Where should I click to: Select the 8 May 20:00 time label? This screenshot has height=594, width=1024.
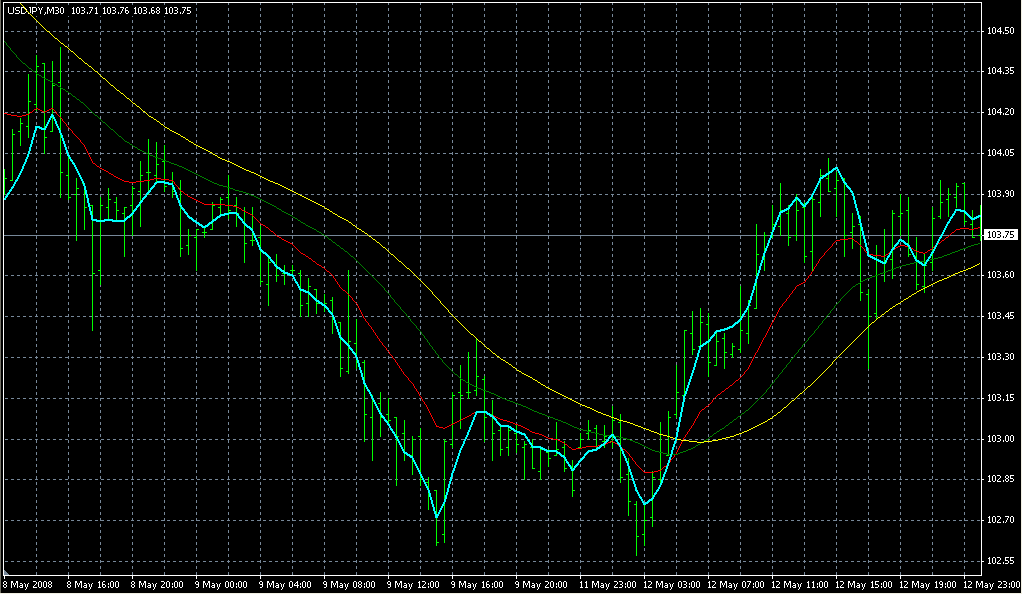tap(158, 584)
